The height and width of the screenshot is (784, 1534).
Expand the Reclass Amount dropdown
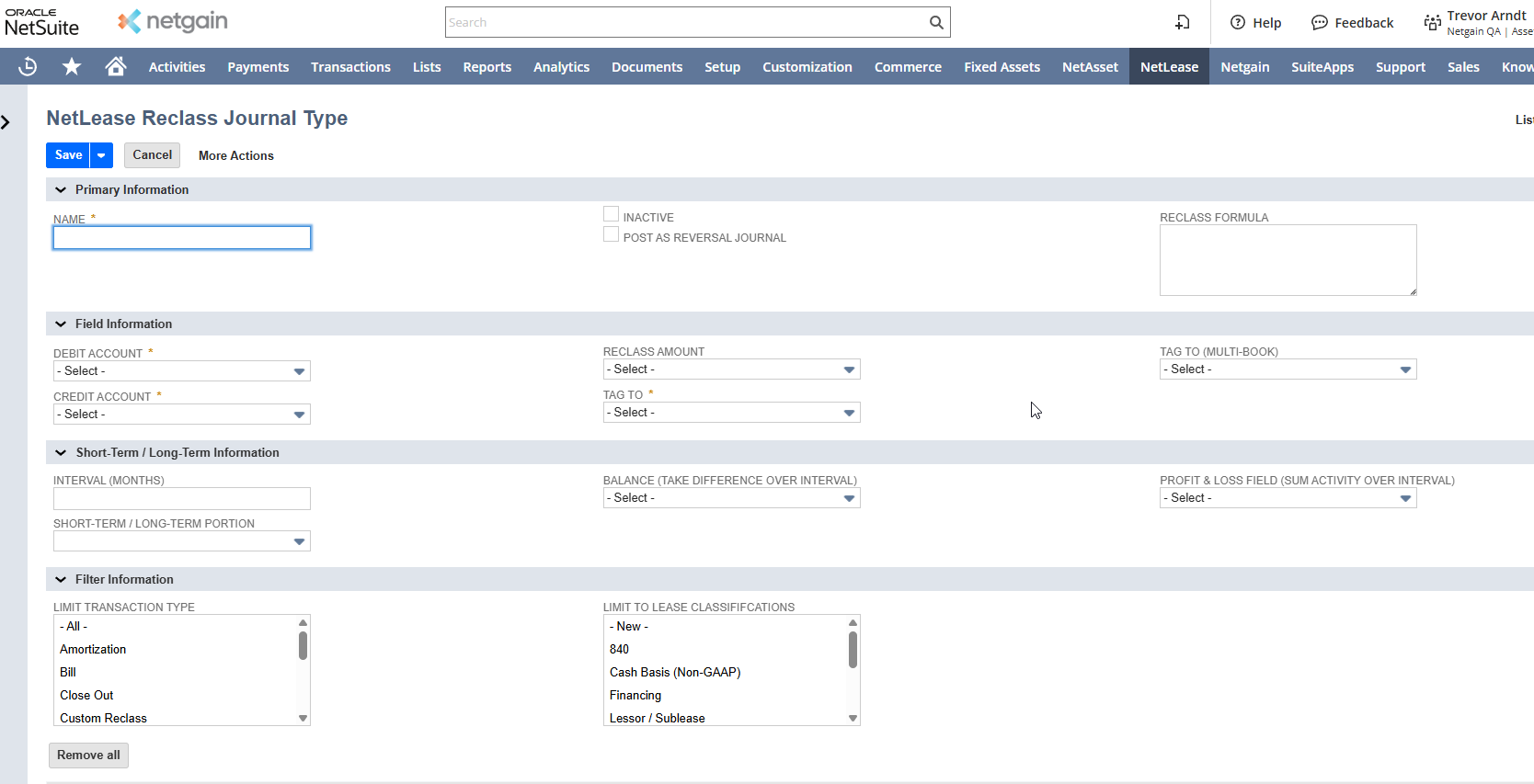pos(731,369)
